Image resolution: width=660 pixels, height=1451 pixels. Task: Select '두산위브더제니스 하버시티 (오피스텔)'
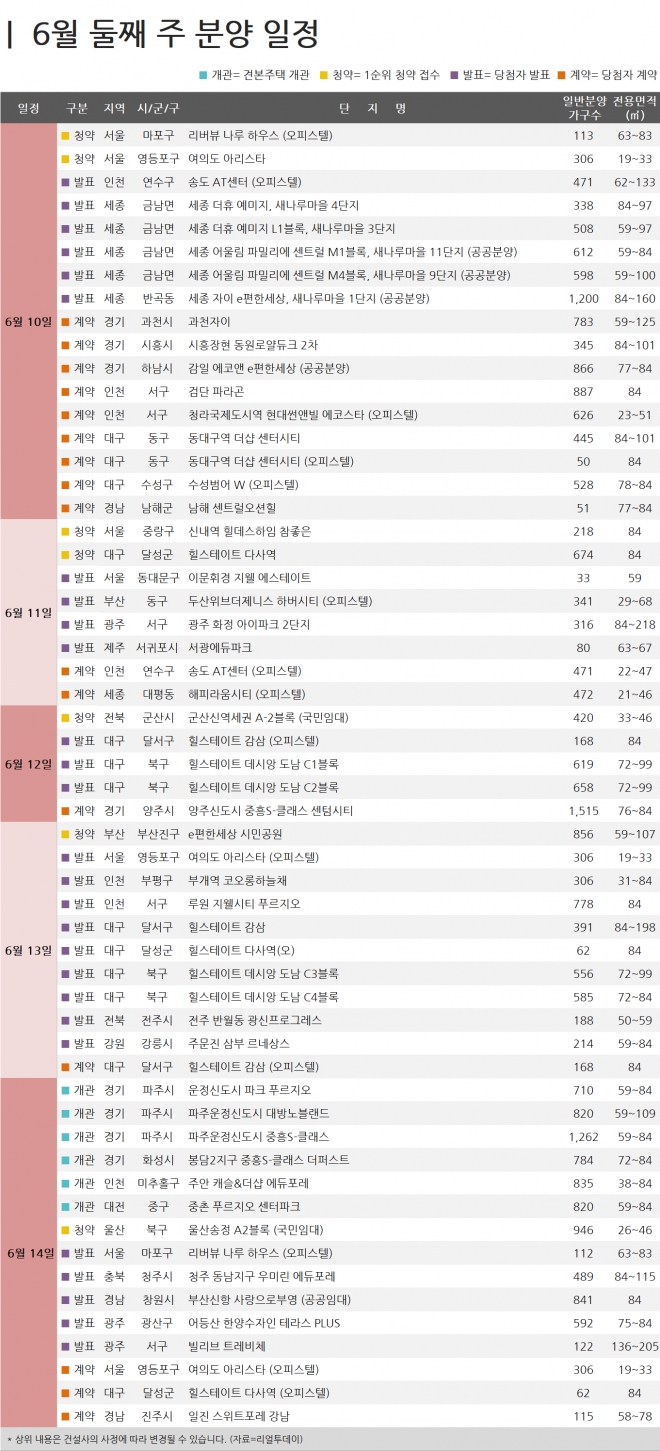coord(280,601)
